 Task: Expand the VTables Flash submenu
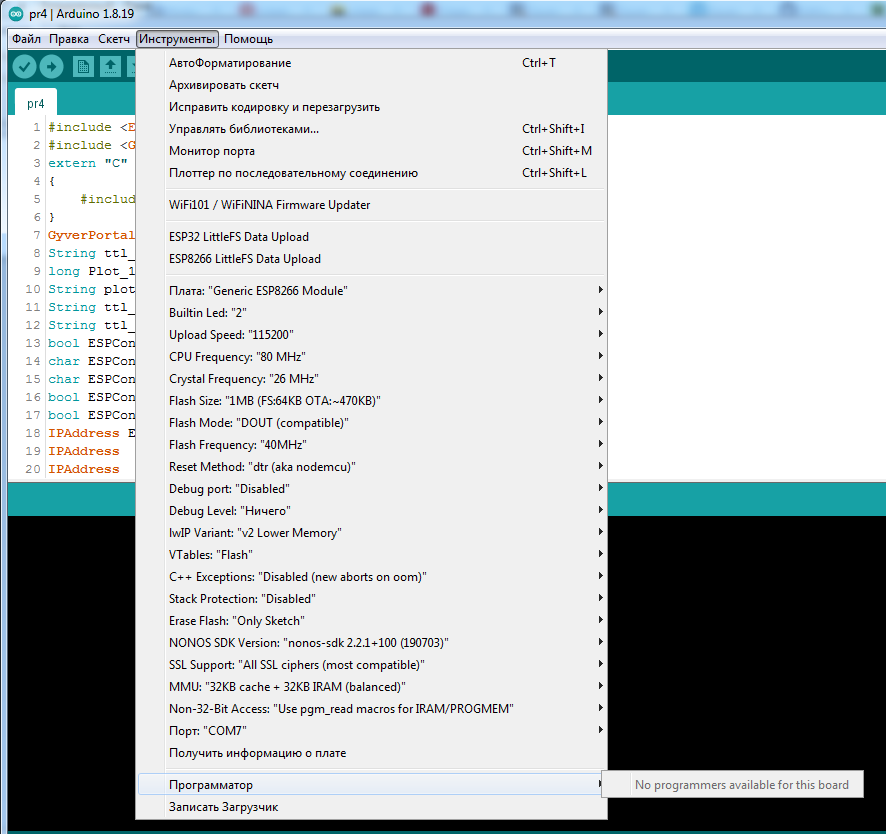(371, 555)
